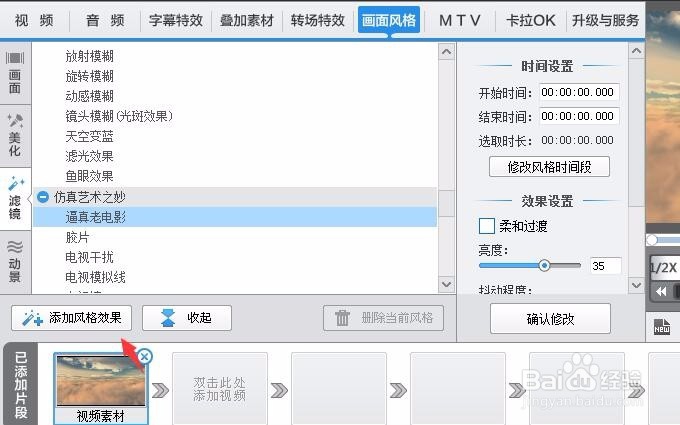Switch to 字幕特效 tab
This screenshot has width=680, height=425.
(x=176, y=20)
